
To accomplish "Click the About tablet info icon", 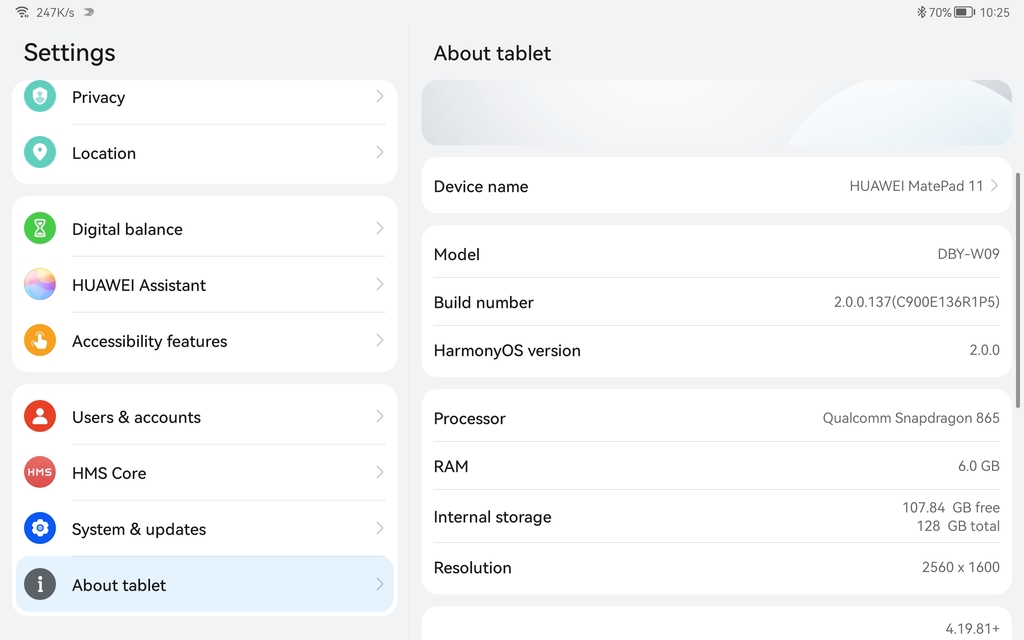I will pyautogui.click(x=40, y=585).
